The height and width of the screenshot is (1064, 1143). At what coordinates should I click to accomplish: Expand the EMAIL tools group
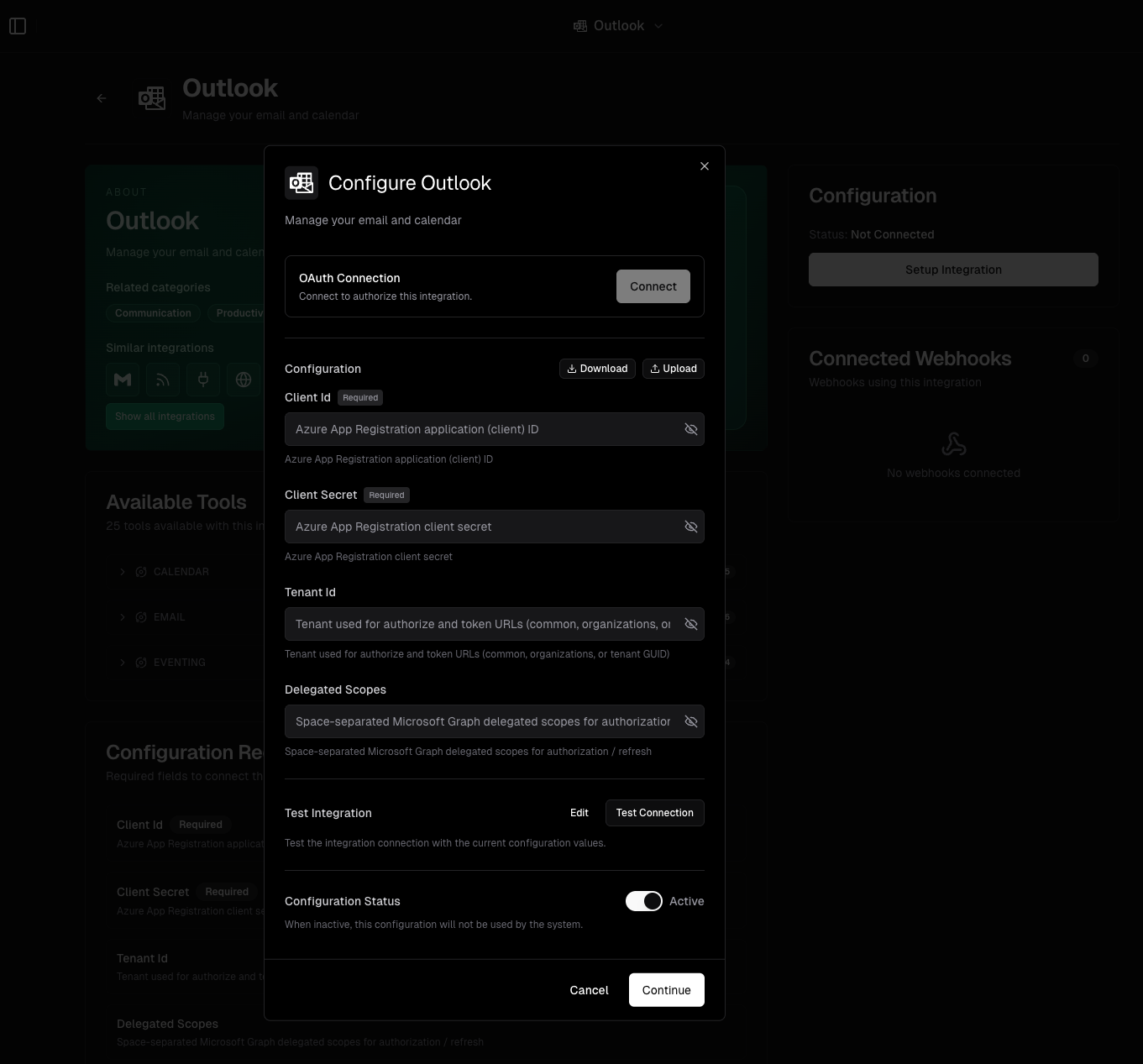click(123, 617)
